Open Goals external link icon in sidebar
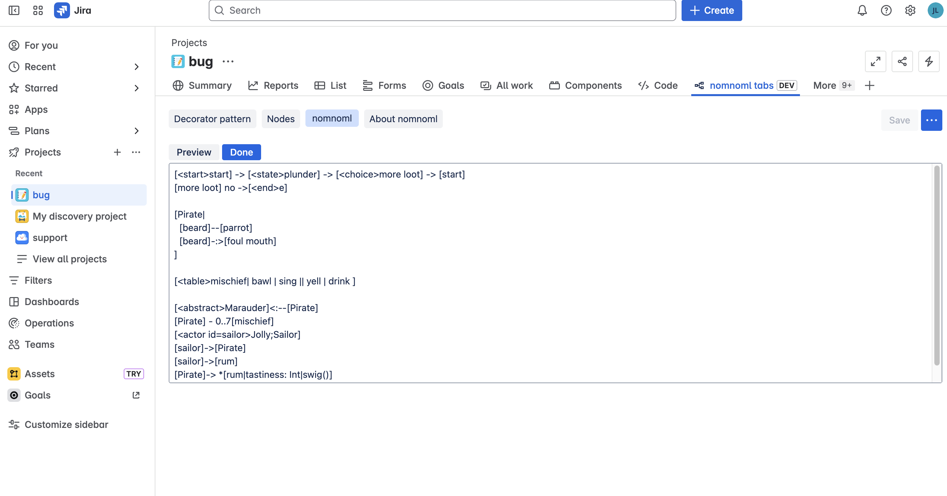947x496 pixels. pos(136,395)
